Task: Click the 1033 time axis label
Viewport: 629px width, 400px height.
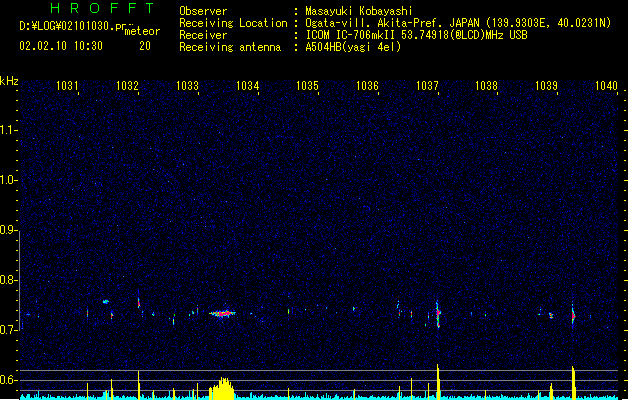Action: pos(187,85)
